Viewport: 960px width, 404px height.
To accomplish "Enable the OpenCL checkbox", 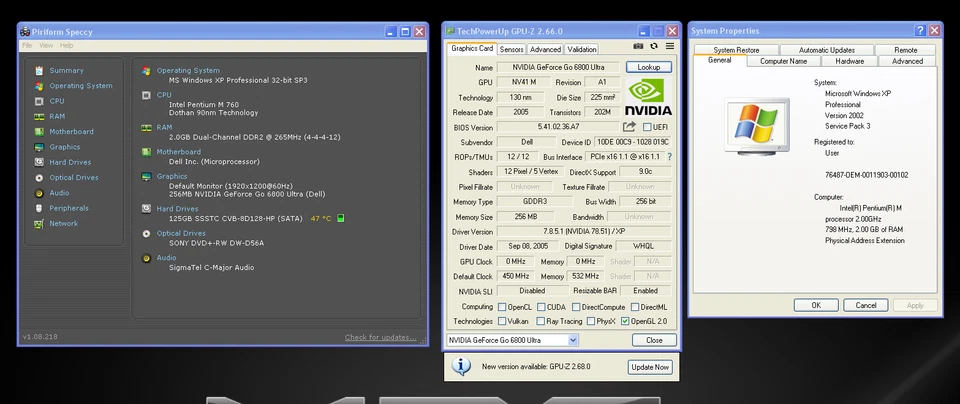I will [x=502, y=307].
